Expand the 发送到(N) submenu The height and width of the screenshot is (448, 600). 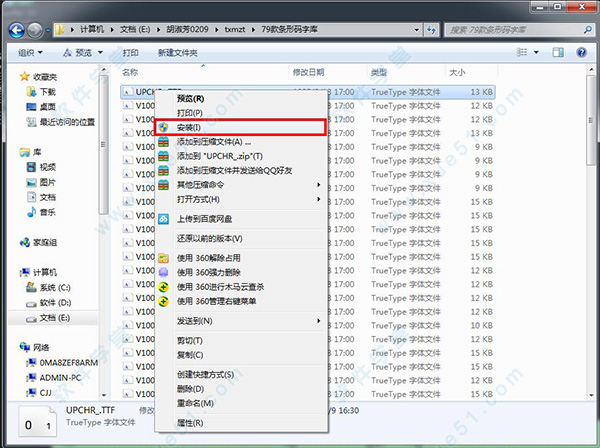pyautogui.click(x=318, y=321)
